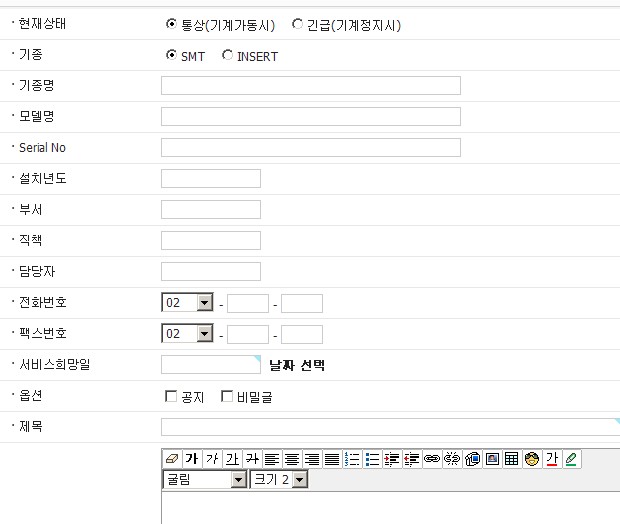Expand the 팩스번호 area code dropdown
The width and height of the screenshot is (620, 524).
tap(204, 334)
